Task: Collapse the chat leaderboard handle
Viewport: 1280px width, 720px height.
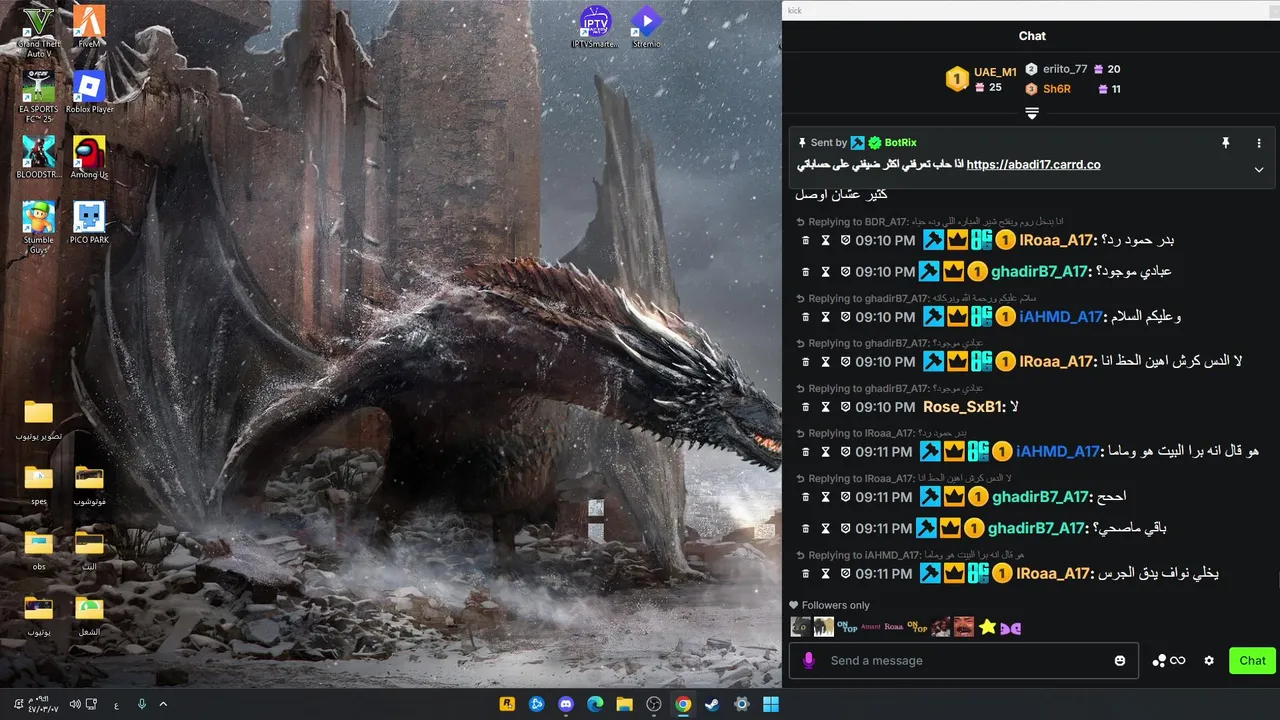Action: click(1032, 113)
